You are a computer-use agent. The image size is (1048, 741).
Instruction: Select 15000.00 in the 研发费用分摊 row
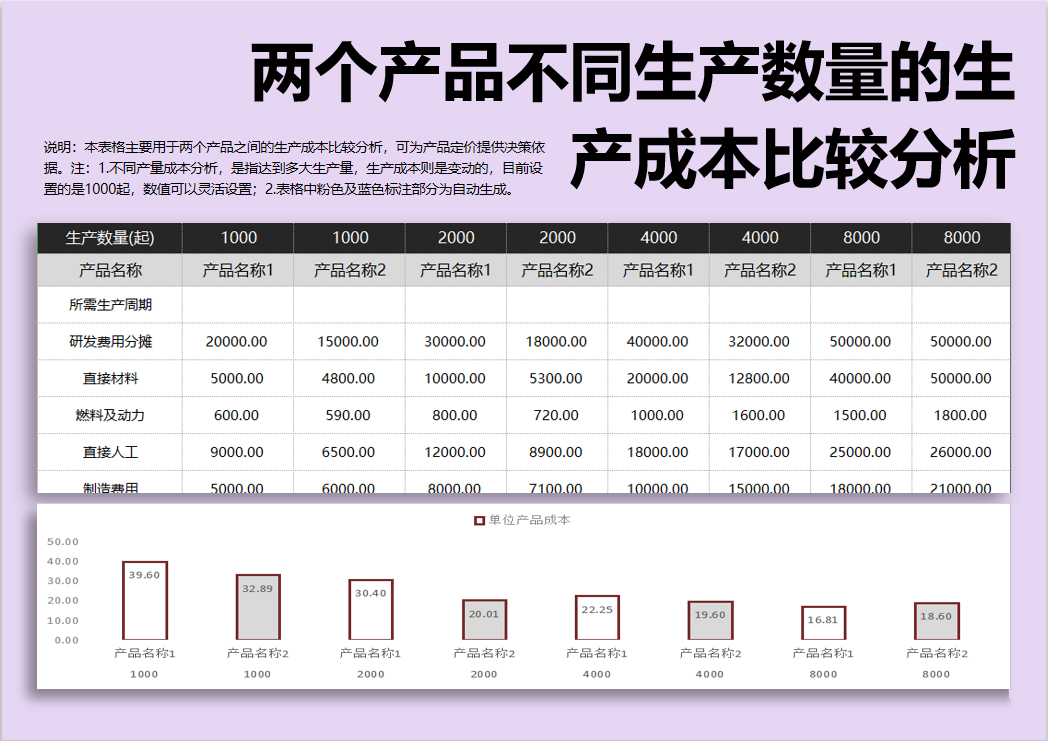[x=348, y=341]
